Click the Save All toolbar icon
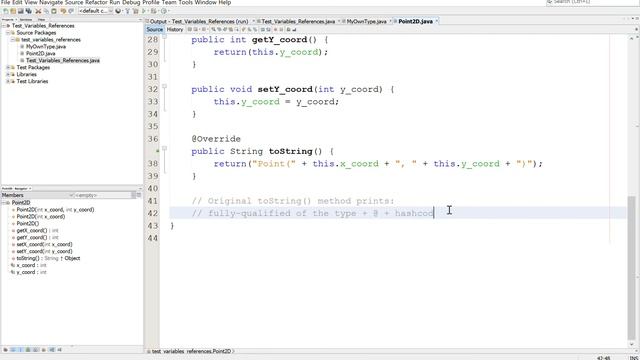 coord(29,11)
